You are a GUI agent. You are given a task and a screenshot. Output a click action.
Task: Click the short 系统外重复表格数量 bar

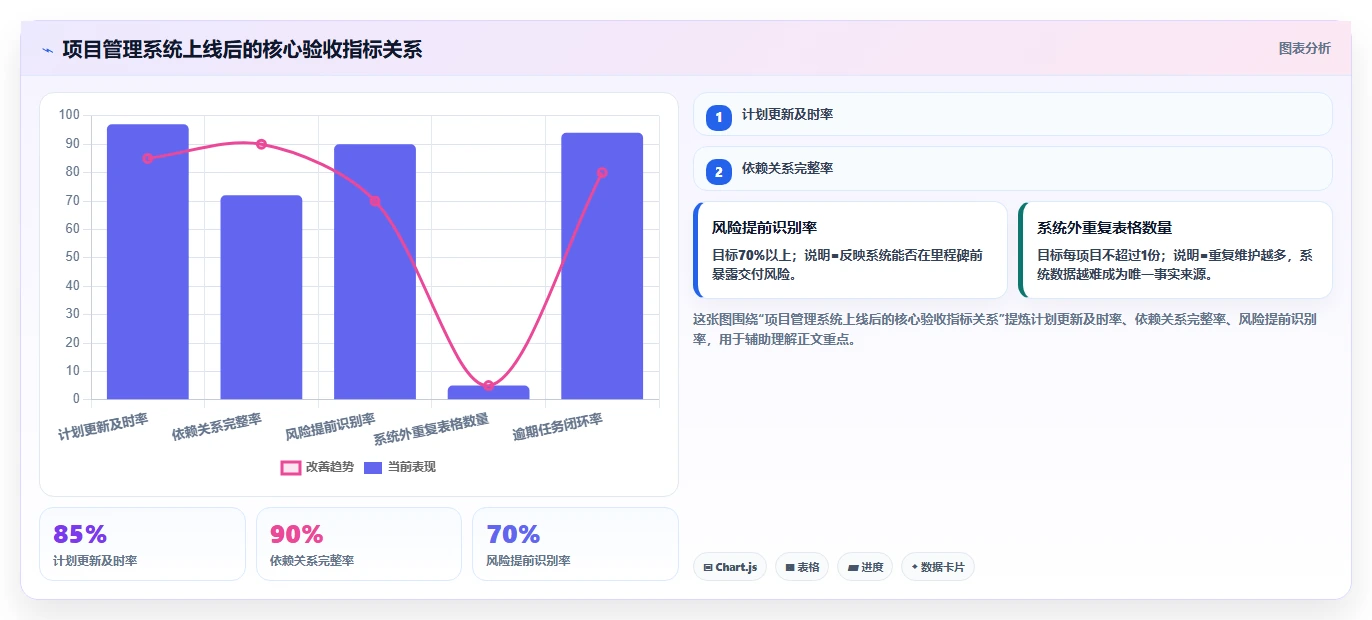click(x=488, y=393)
